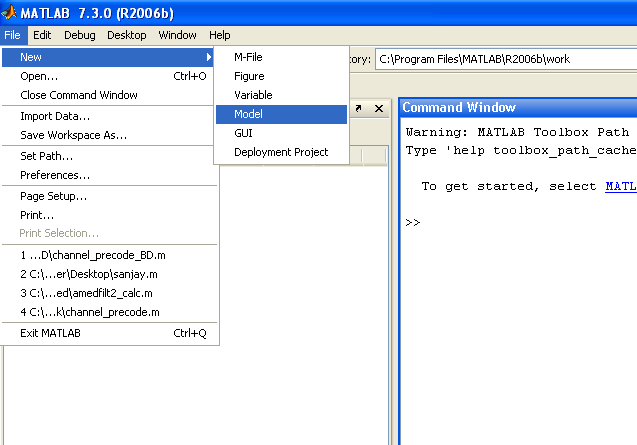The image size is (637, 445).
Task: Open recent file amedfilt2_calc.m
Action: 108,293
